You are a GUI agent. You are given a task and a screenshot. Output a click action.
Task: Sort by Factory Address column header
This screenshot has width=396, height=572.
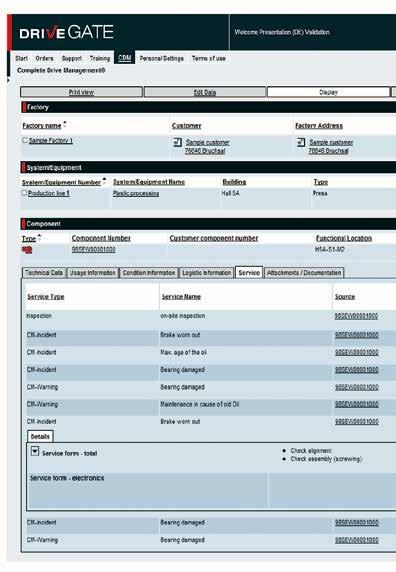pos(319,126)
